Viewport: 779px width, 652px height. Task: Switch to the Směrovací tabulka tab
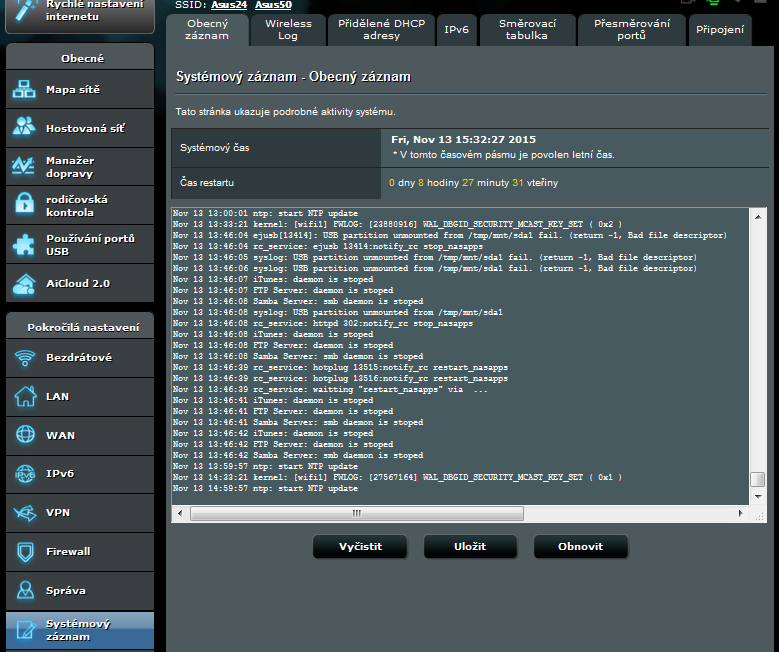coord(527,30)
